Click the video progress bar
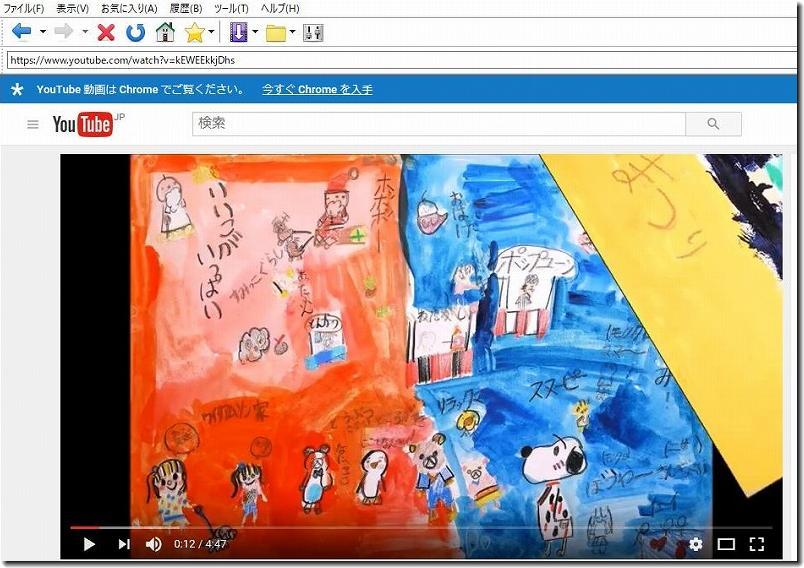 click(x=421, y=527)
